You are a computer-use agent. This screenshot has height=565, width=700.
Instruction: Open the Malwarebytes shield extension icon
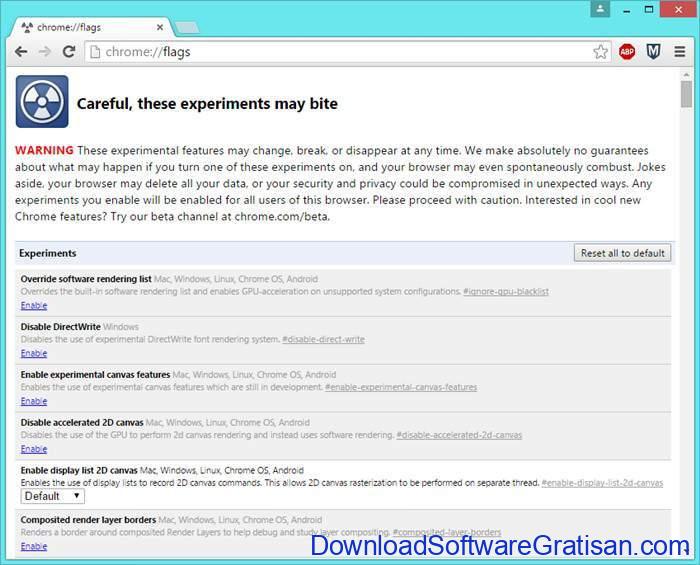[x=653, y=52]
